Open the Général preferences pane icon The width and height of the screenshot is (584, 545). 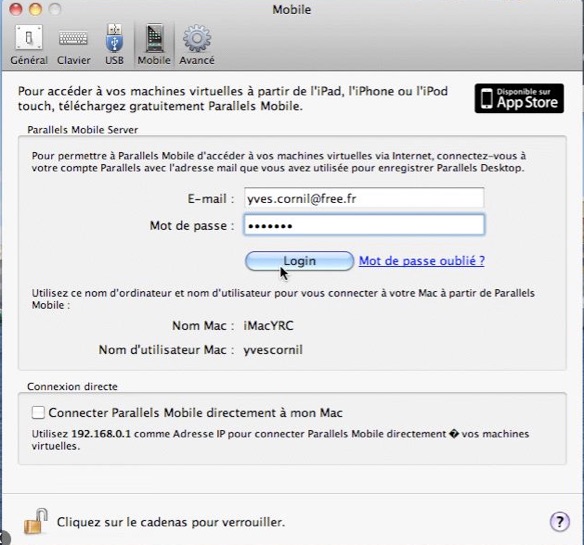click(x=29, y=38)
